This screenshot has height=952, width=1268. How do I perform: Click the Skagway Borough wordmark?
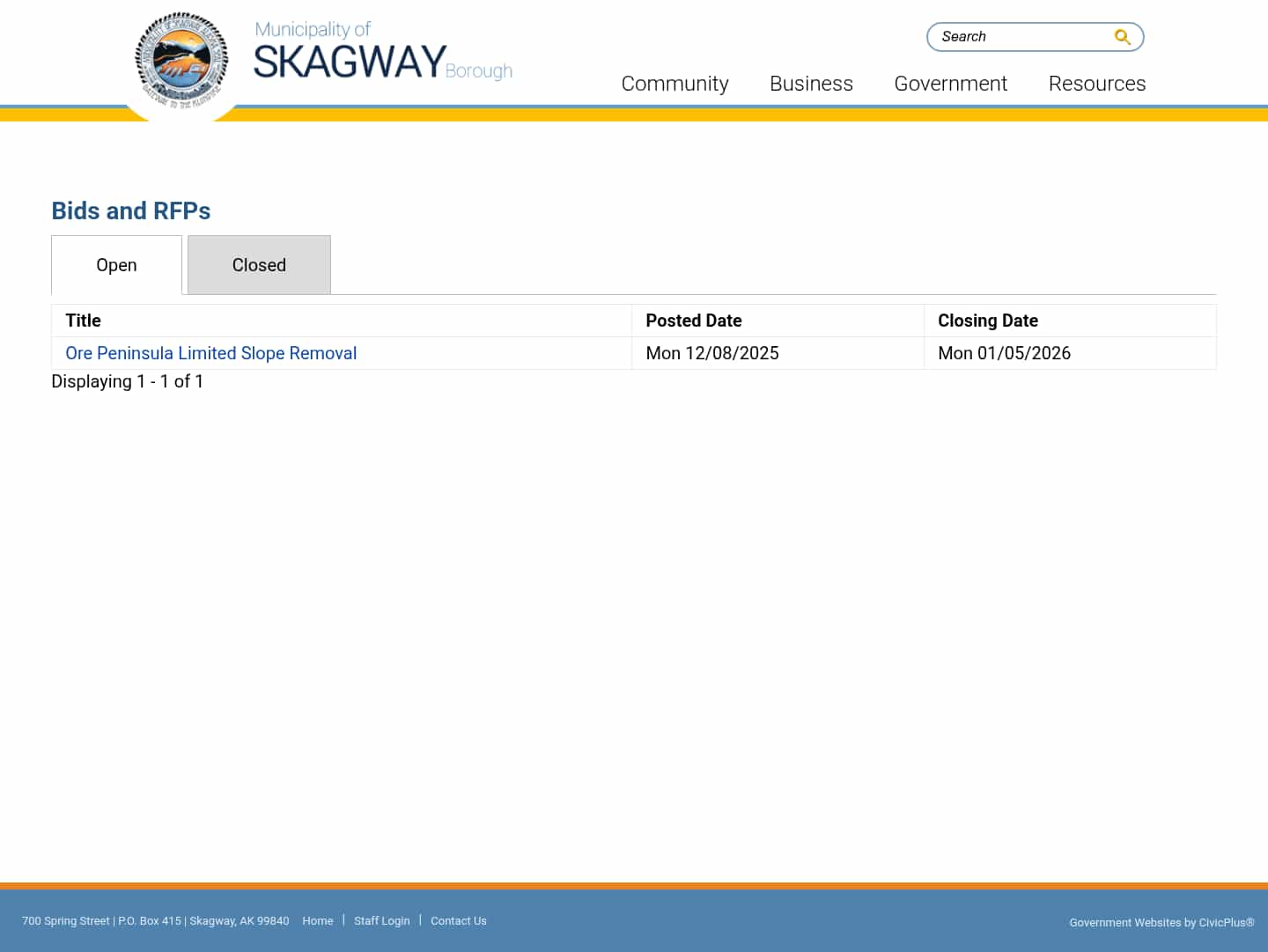tap(383, 53)
